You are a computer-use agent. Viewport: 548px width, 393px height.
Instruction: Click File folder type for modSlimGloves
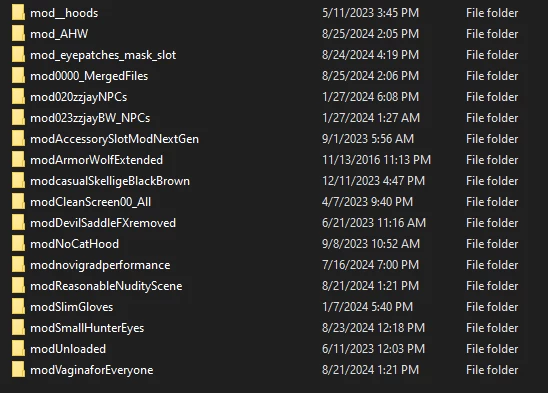pyautogui.click(x=492, y=307)
